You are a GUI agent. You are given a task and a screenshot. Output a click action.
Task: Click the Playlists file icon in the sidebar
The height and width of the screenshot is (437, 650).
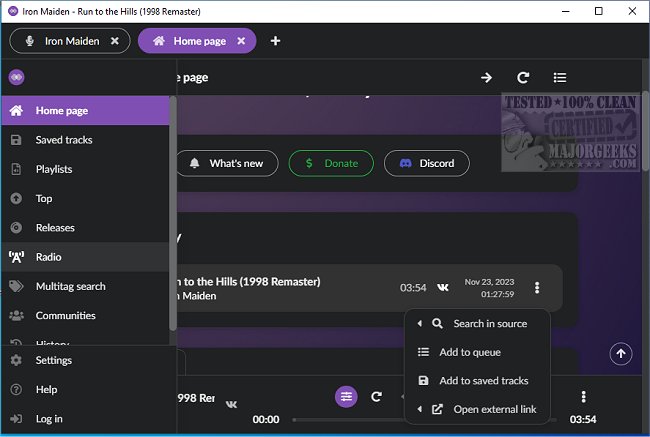(x=16, y=169)
